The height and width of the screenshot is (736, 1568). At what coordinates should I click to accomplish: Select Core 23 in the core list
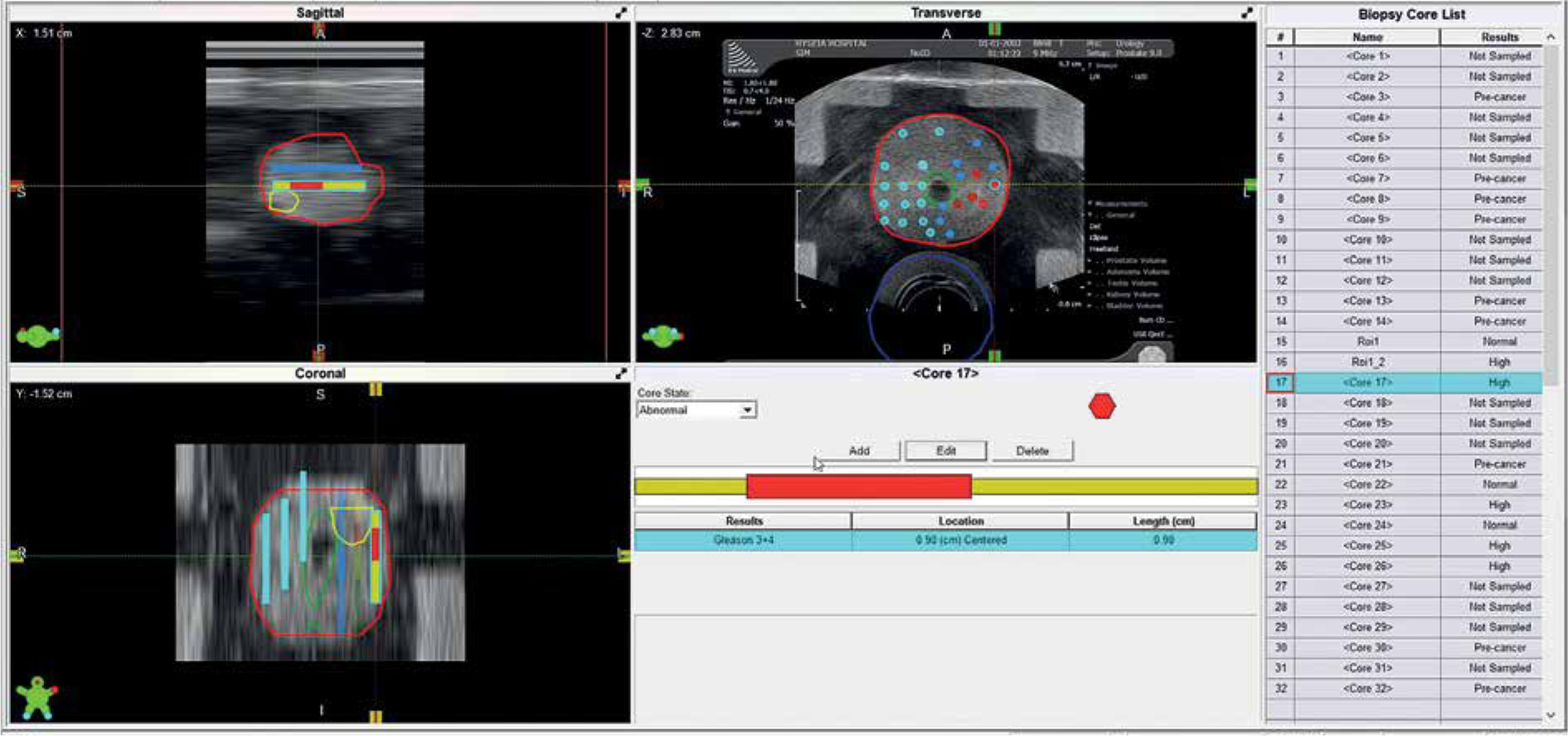pos(1367,505)
